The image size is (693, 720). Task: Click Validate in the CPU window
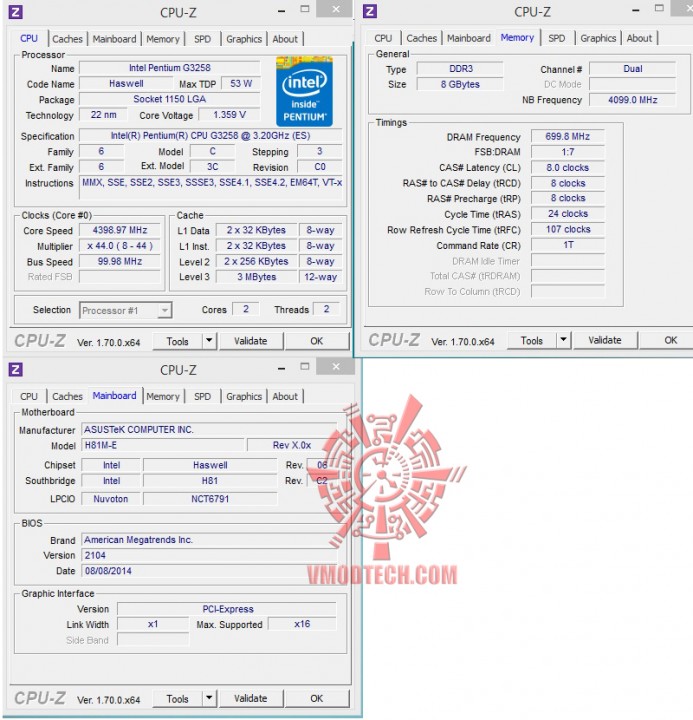point(250,341)
